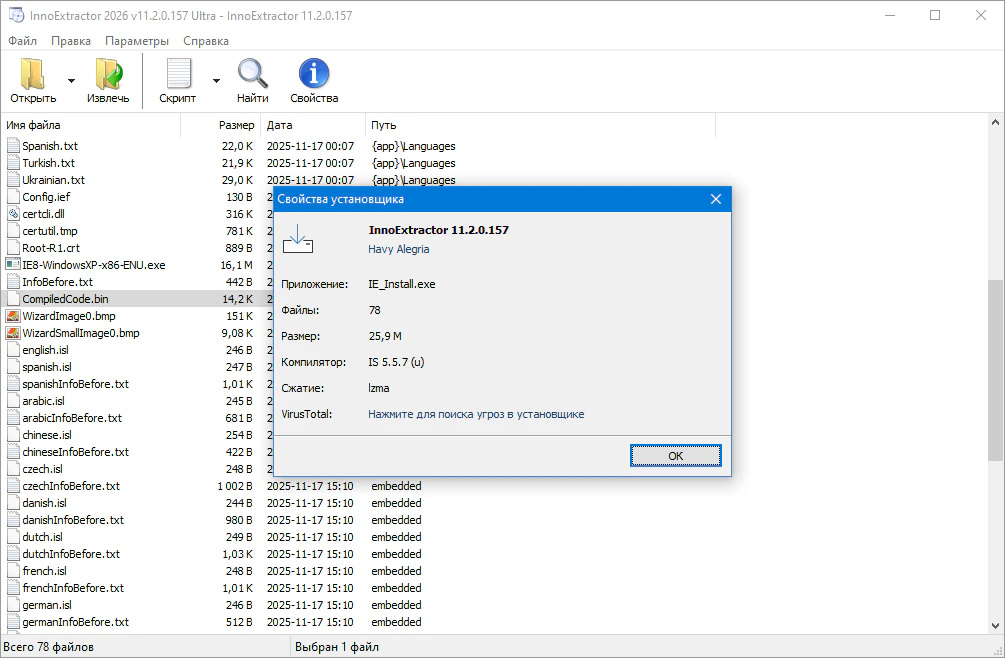Click the VirusTotal threat search link
1005x658 pixels.
pos(476,414)
